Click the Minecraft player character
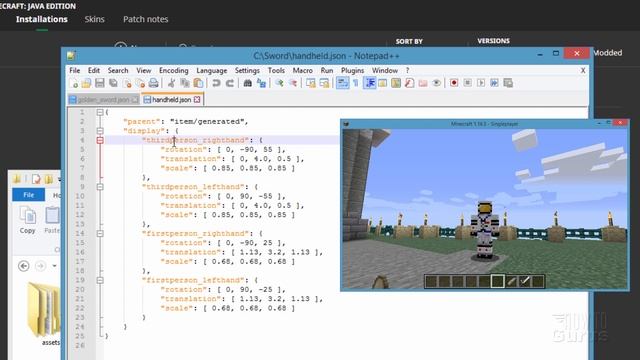Viewport: 640px width, 360px height. point(484,231)
